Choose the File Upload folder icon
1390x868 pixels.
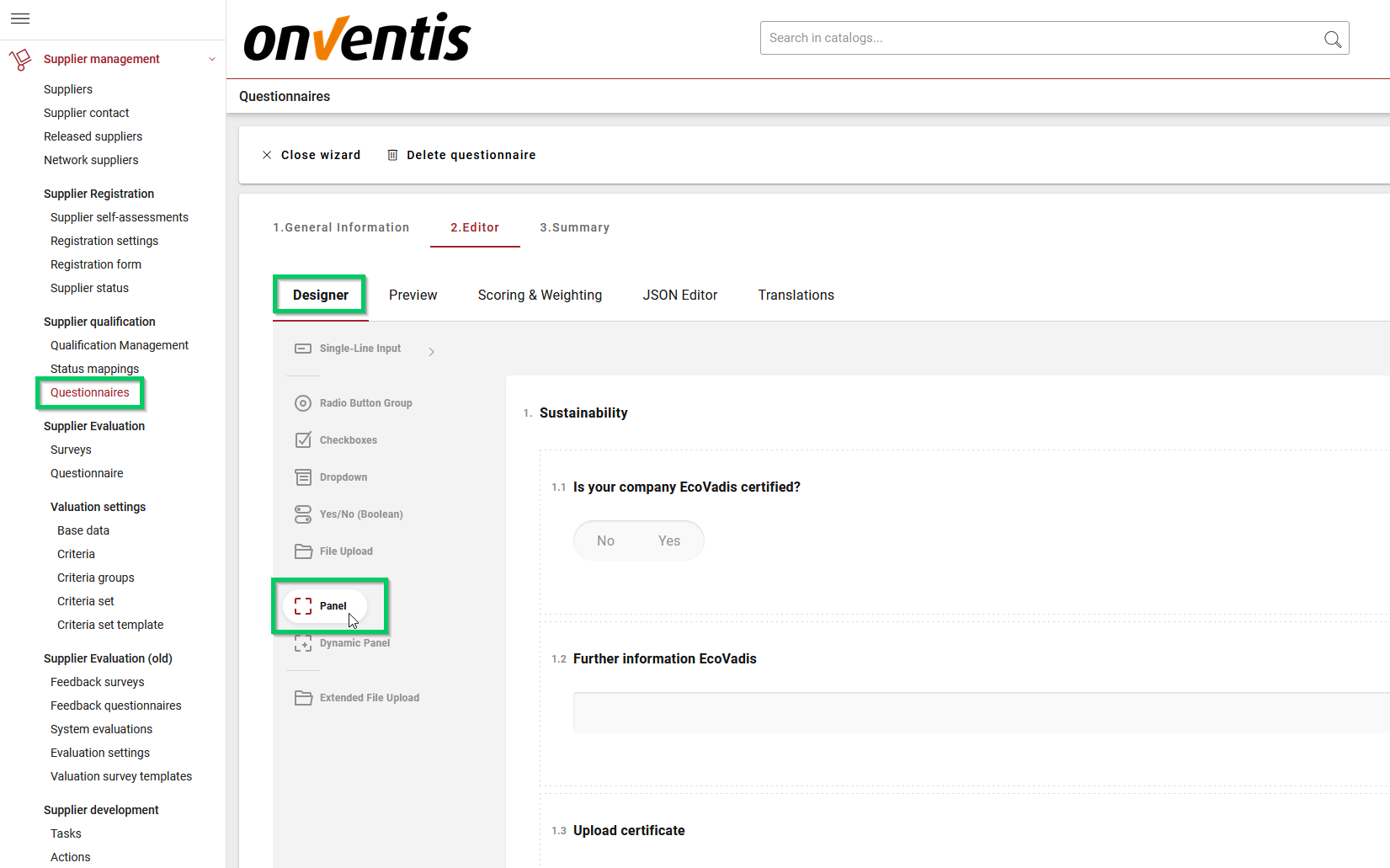coord(303,551)
